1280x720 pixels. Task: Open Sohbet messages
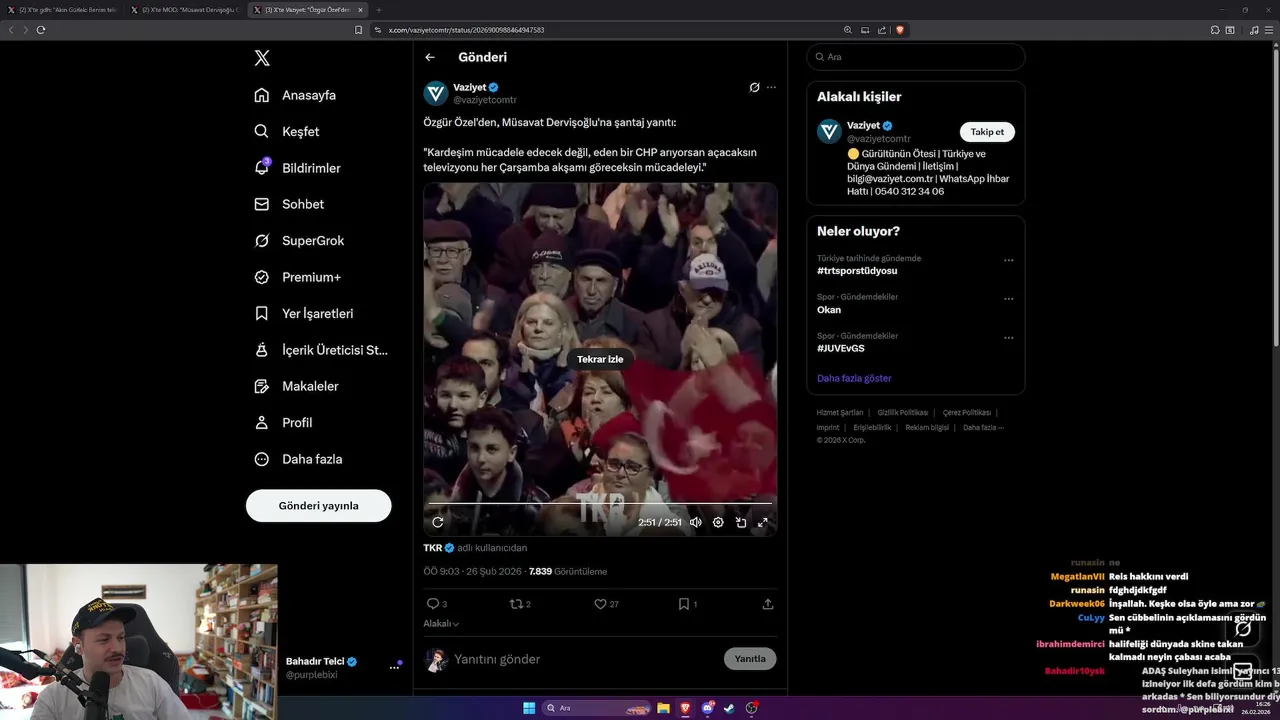(x=289, y=204)
